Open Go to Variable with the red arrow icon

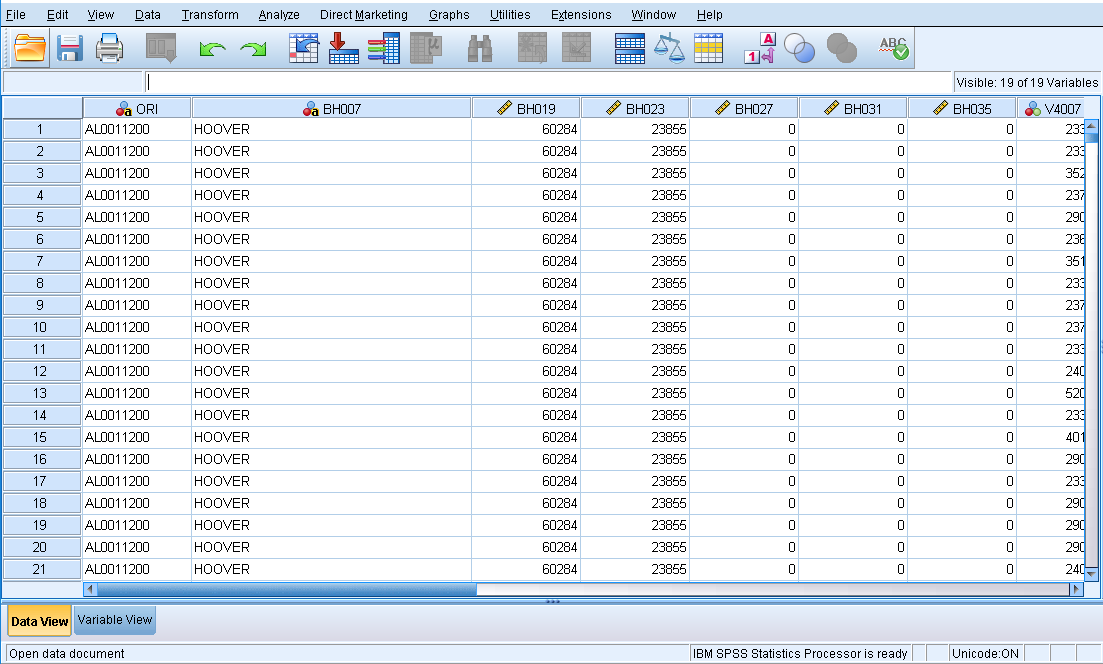[x=343, y=47]
